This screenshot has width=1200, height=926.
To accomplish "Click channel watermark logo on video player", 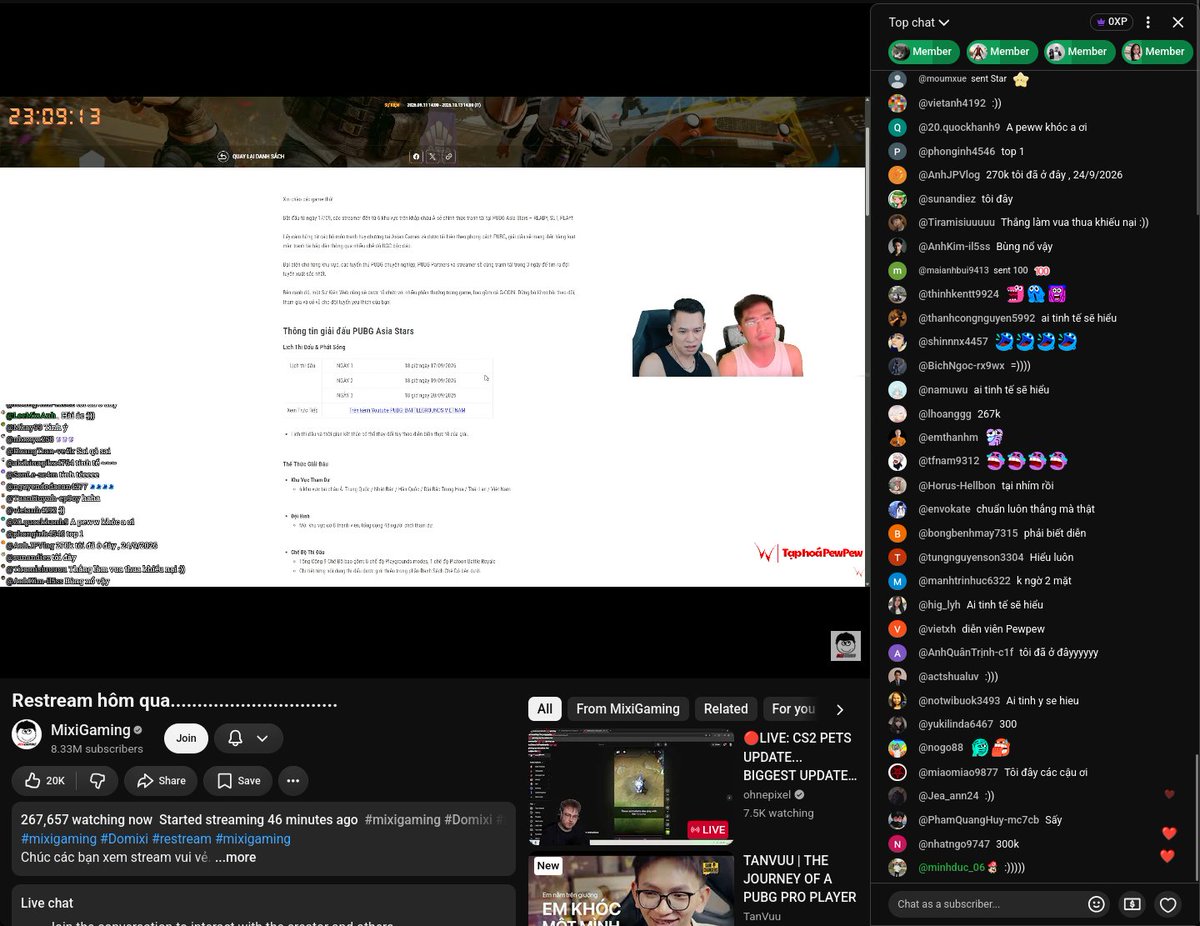I will tap(845, 645).
